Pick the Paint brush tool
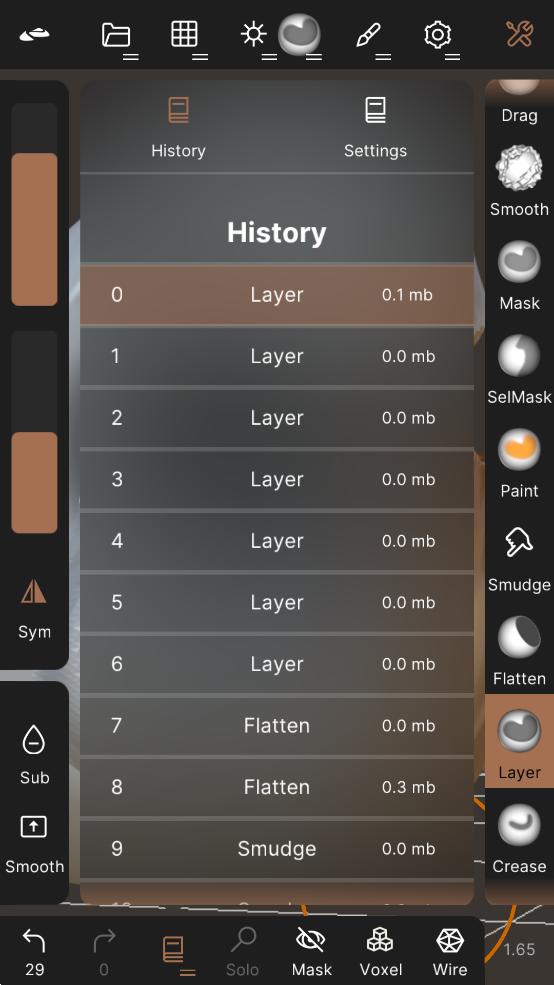Screen dimensions: 554x985 pyautogui.click(x=519, y=462)
